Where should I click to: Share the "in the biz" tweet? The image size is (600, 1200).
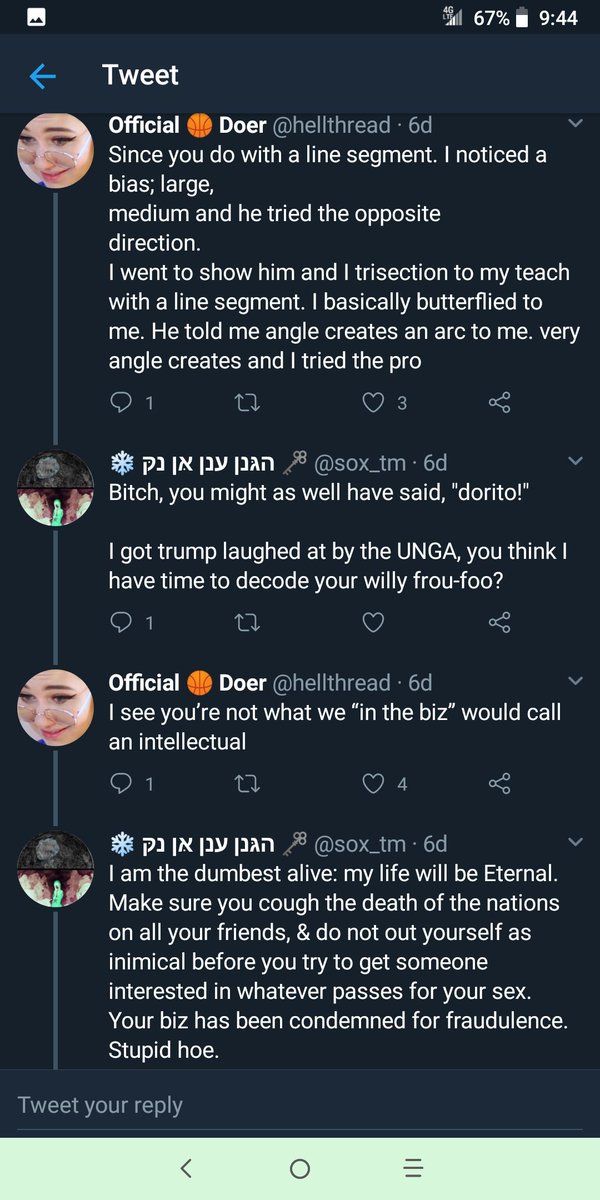coord(499,783)
